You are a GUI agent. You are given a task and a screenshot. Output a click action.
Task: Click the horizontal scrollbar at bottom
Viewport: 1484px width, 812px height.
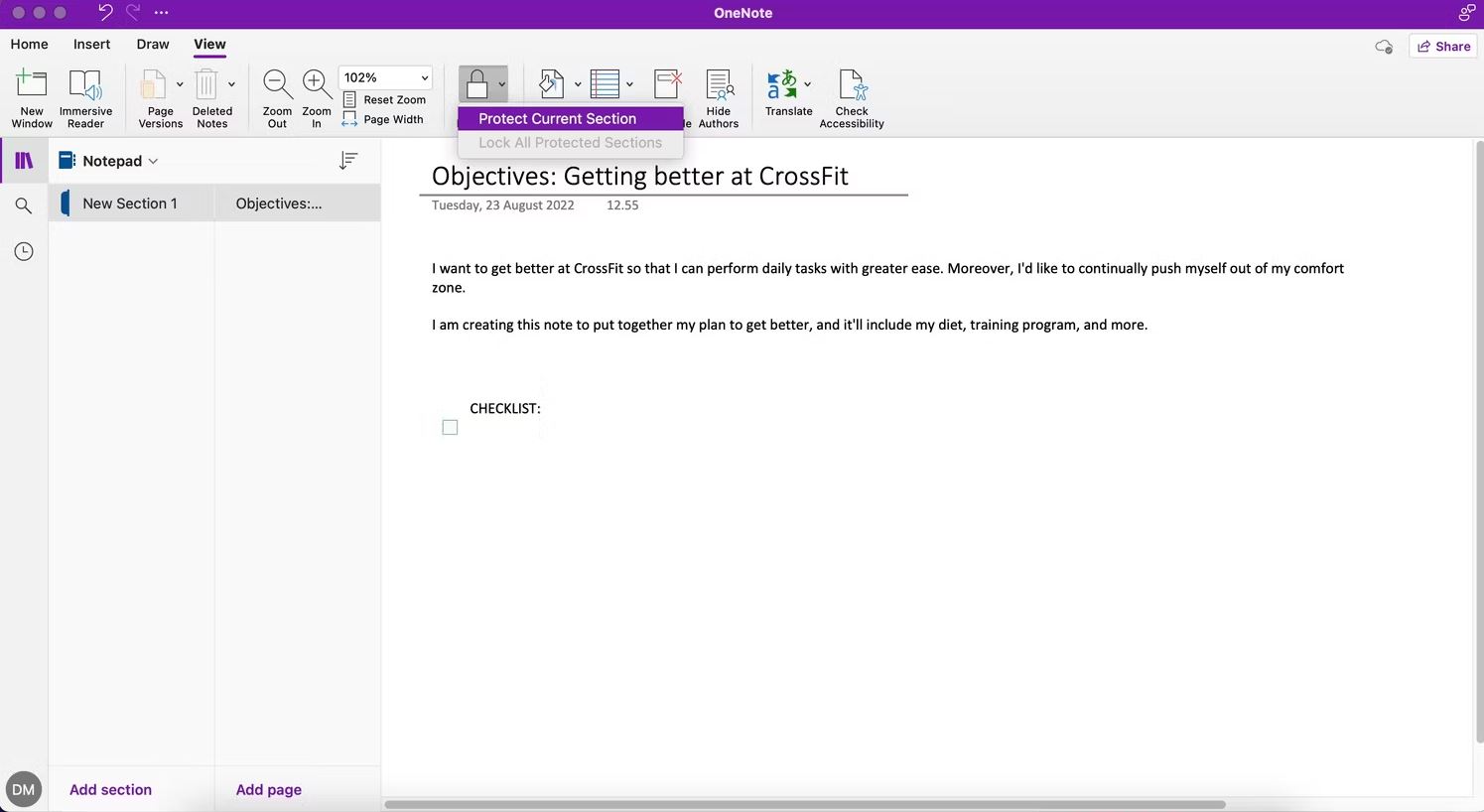805,804
